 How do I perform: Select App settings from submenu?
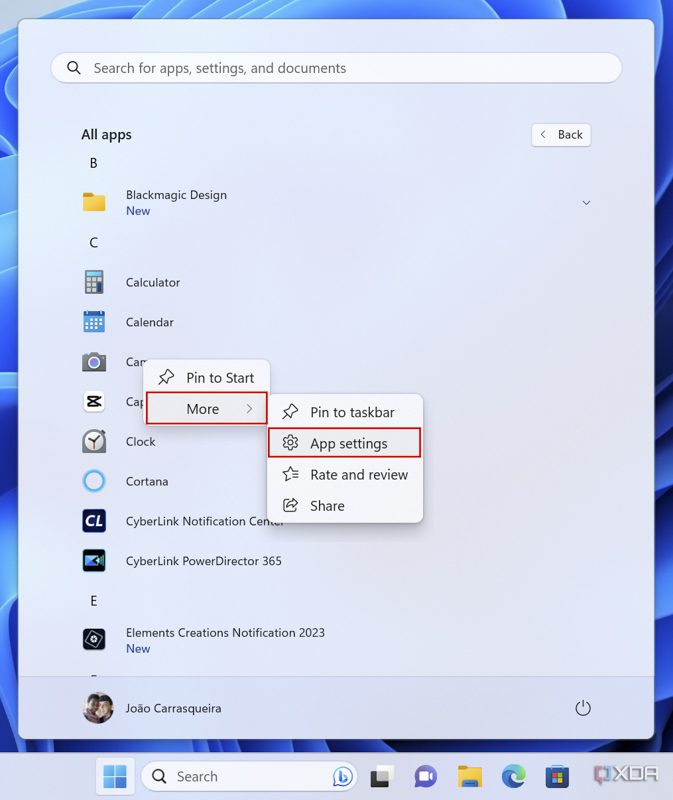pos(344,443)
